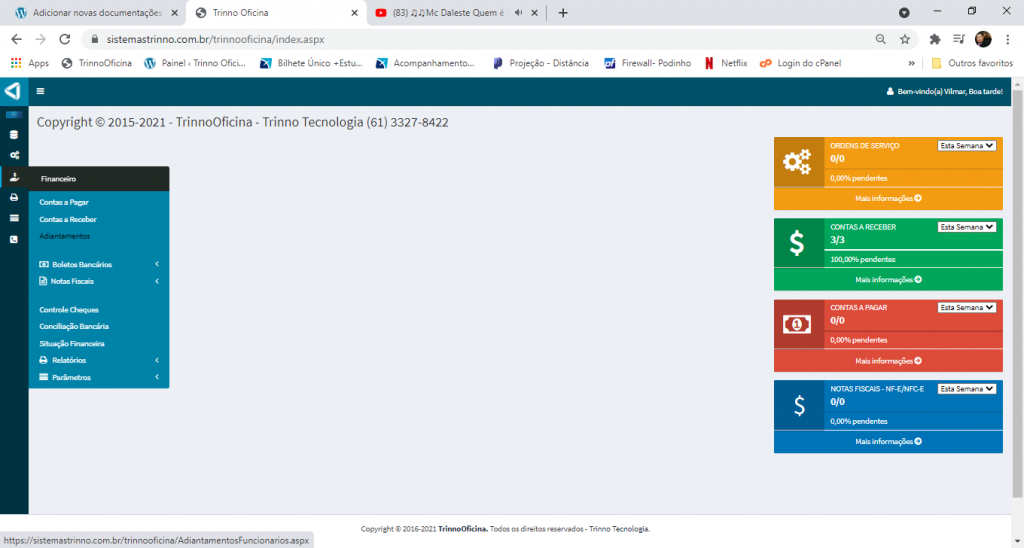The height and width of the screenshot is (548, 1024).
Task: Open the gears sidebar icon
Action: 14,155
